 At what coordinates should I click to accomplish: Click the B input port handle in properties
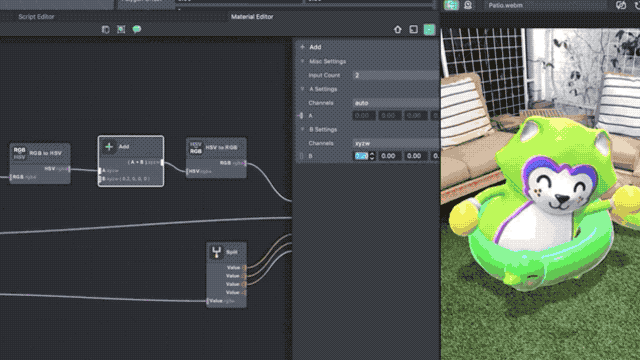pyautogui.click(x=301, y=156)
